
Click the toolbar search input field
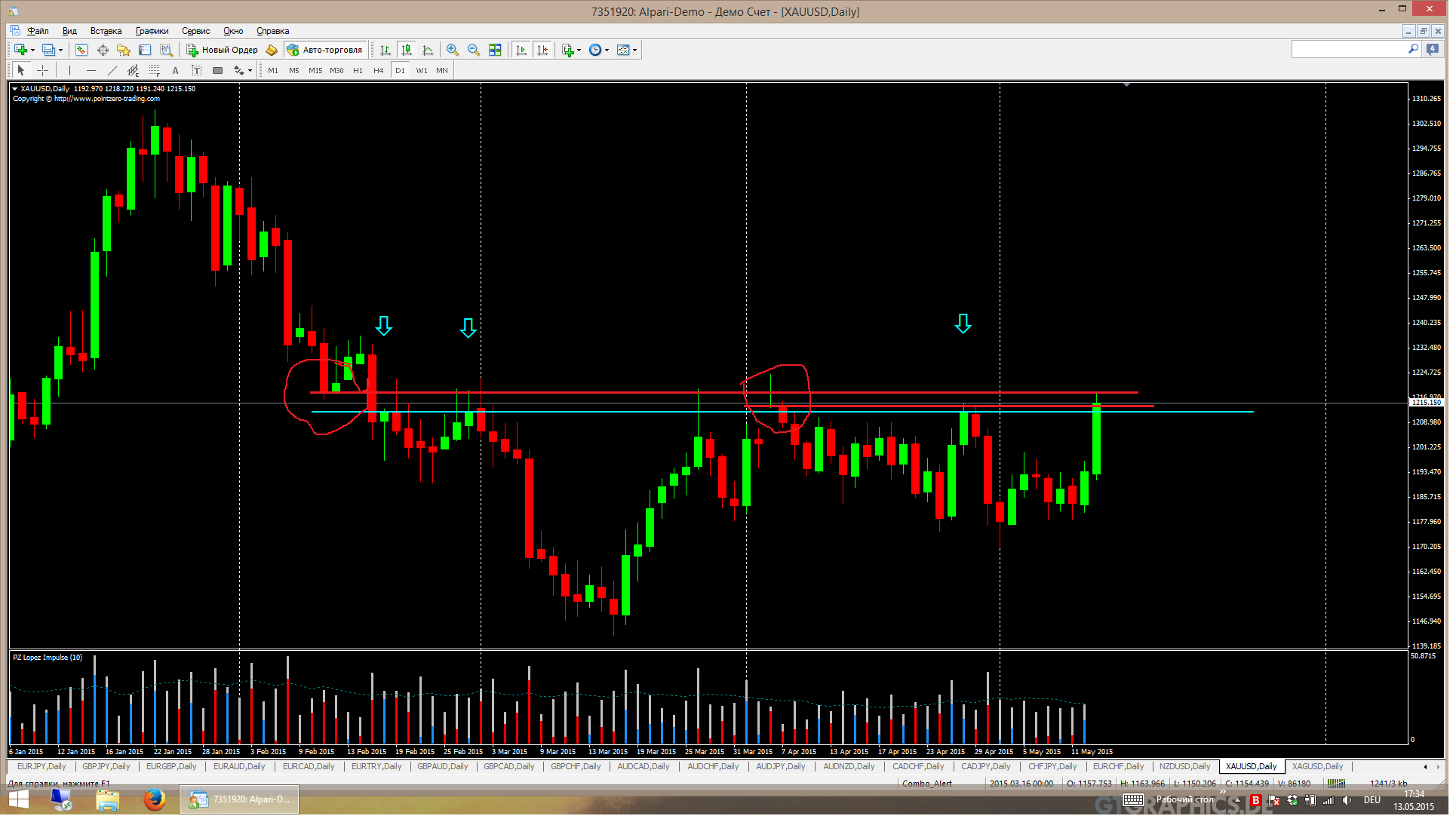pyautogui.click(x=1356, y=49)
